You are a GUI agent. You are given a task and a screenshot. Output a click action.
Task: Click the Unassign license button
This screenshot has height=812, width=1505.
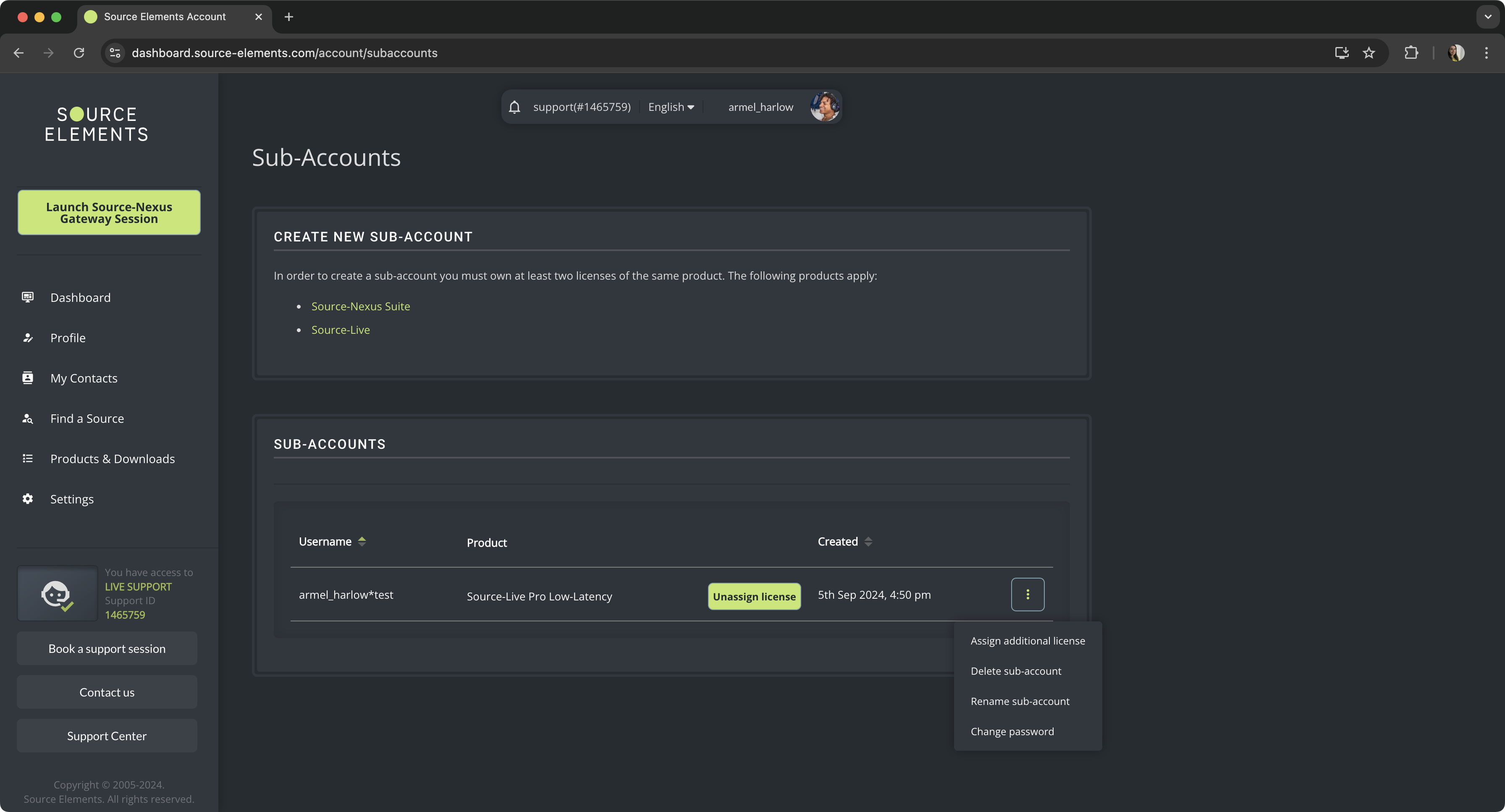point(754,597)
